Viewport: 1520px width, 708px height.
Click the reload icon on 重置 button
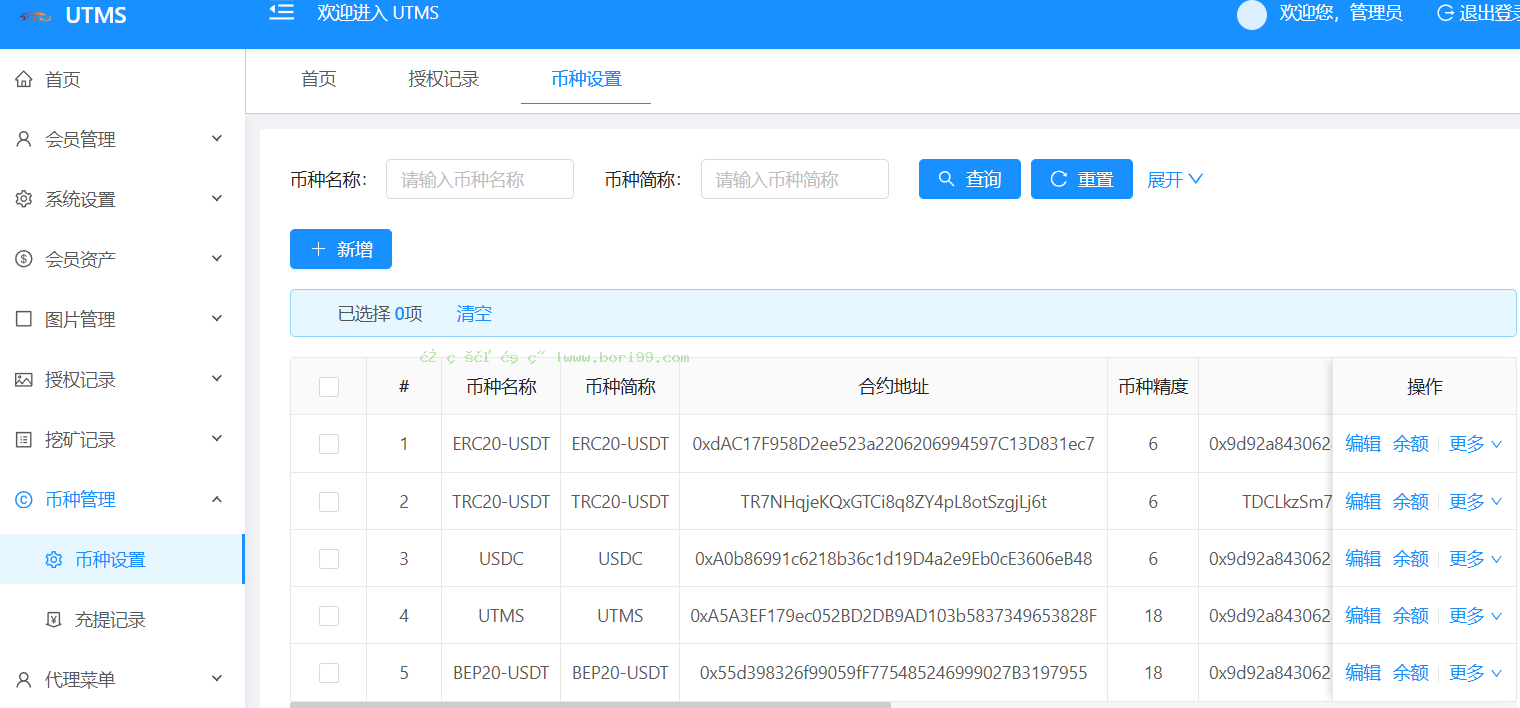pyautogui.click(x=1058, y=179)
